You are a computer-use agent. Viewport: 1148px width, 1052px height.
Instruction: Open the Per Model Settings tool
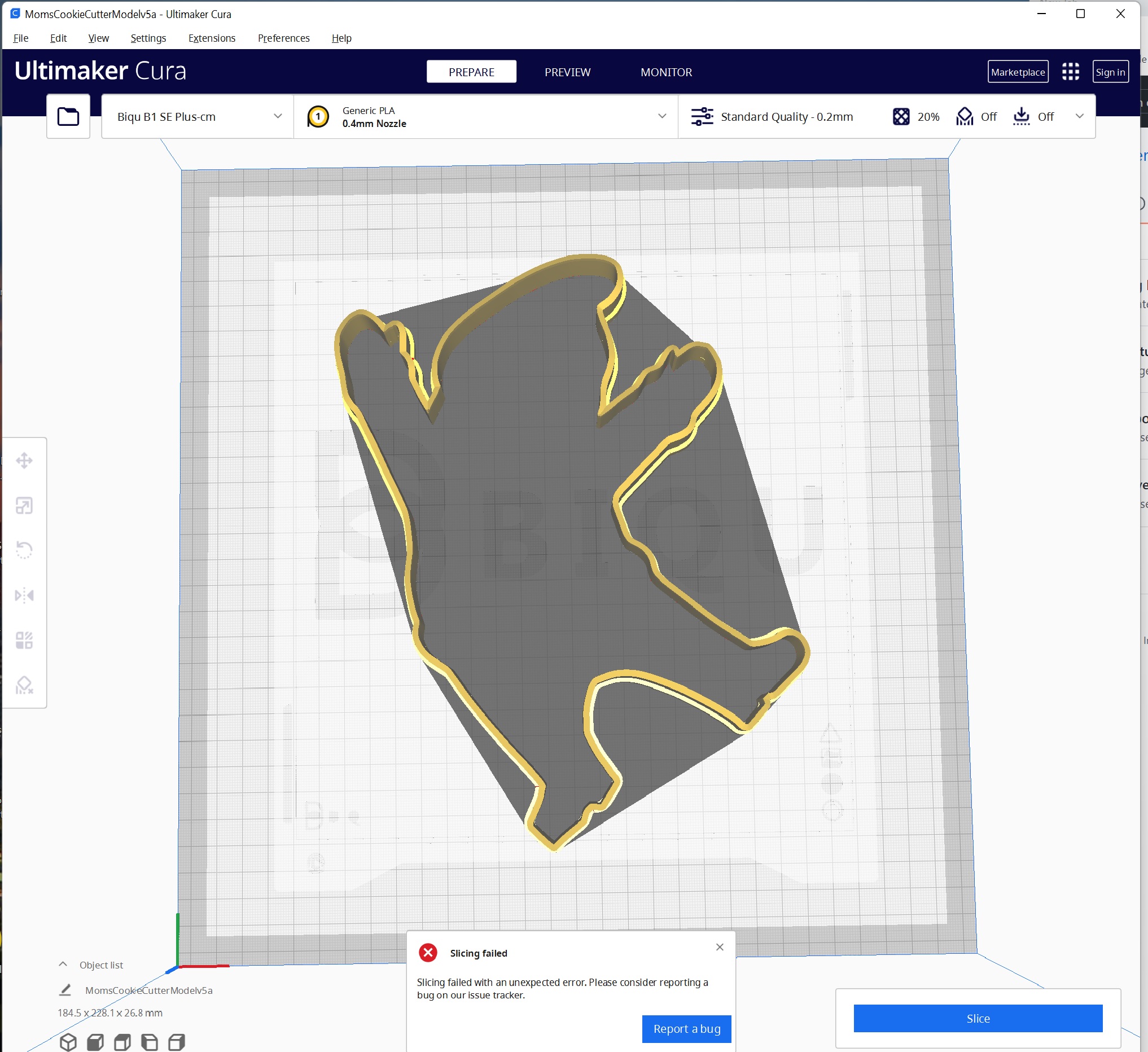pos(24,640)
